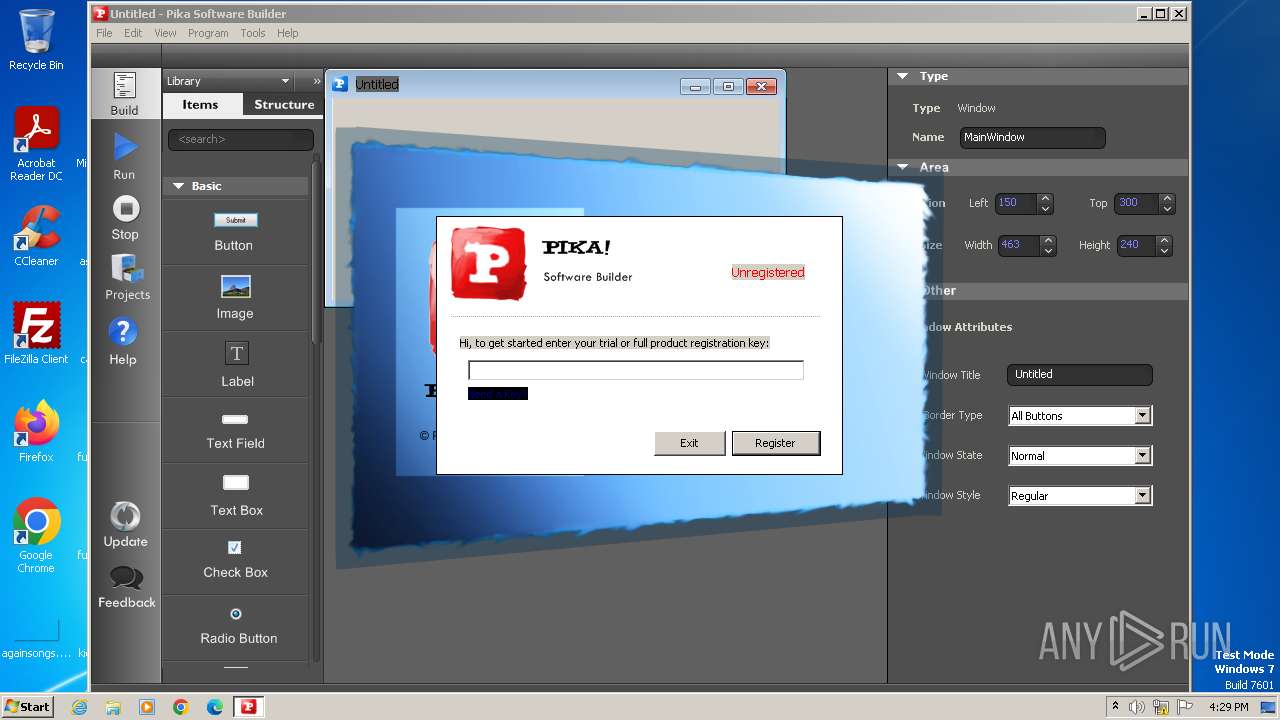The image size is (1280, 720).
Task: Click the clock showing 4:29 PM
Action: 1229,707
